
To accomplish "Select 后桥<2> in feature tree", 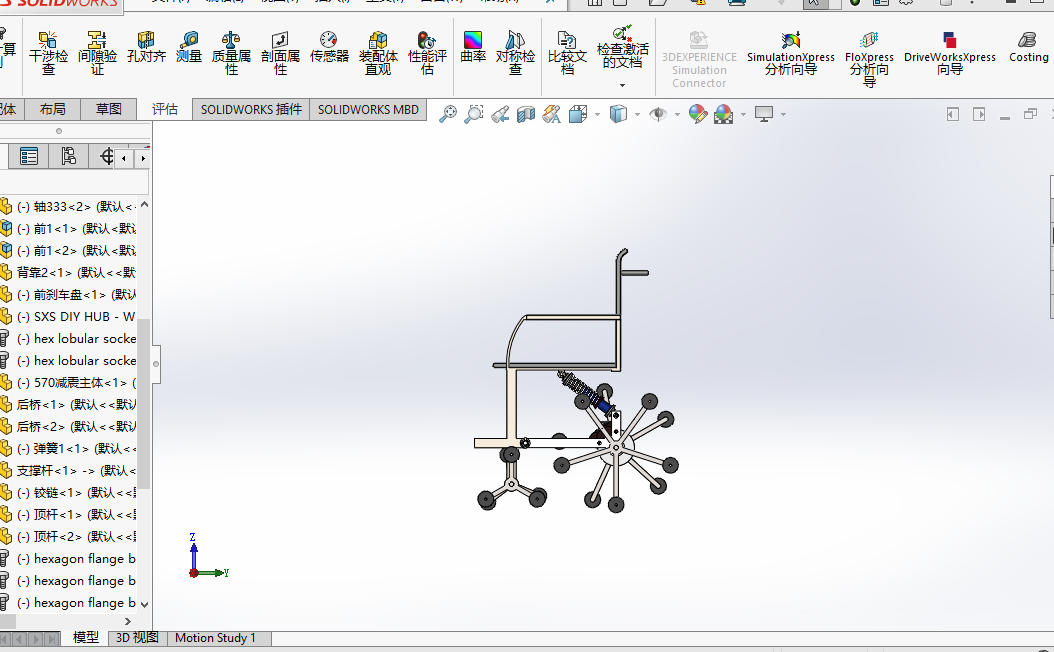I will click(69, 426).
